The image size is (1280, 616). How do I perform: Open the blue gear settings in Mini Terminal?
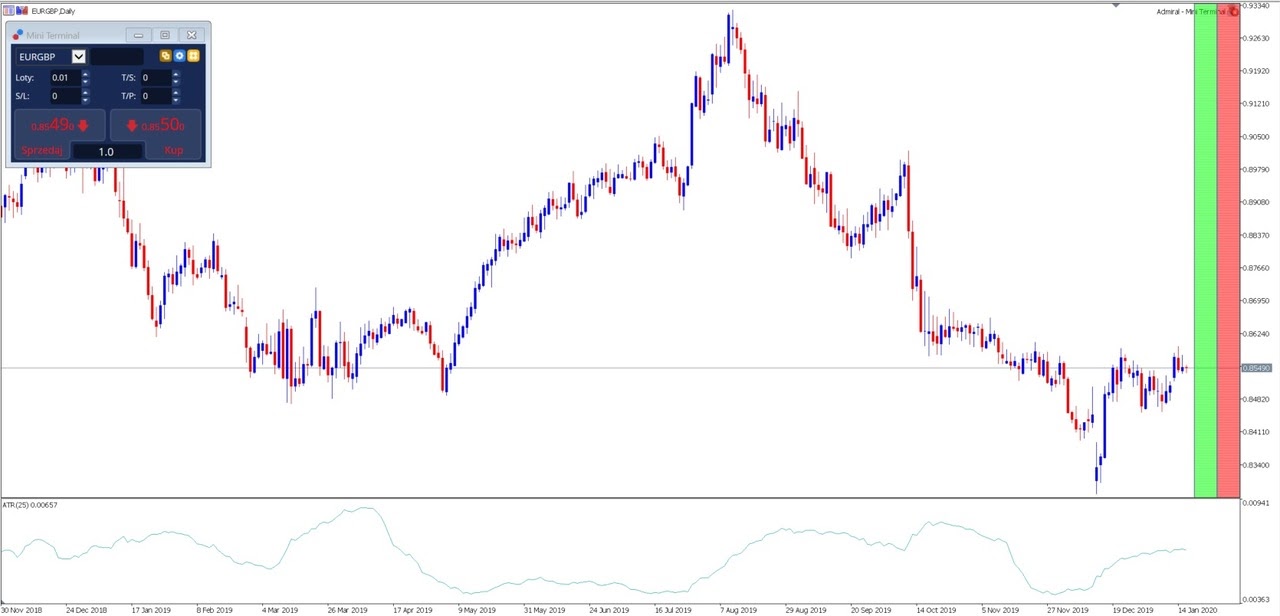pyautogui.click(x=179, y=56)
